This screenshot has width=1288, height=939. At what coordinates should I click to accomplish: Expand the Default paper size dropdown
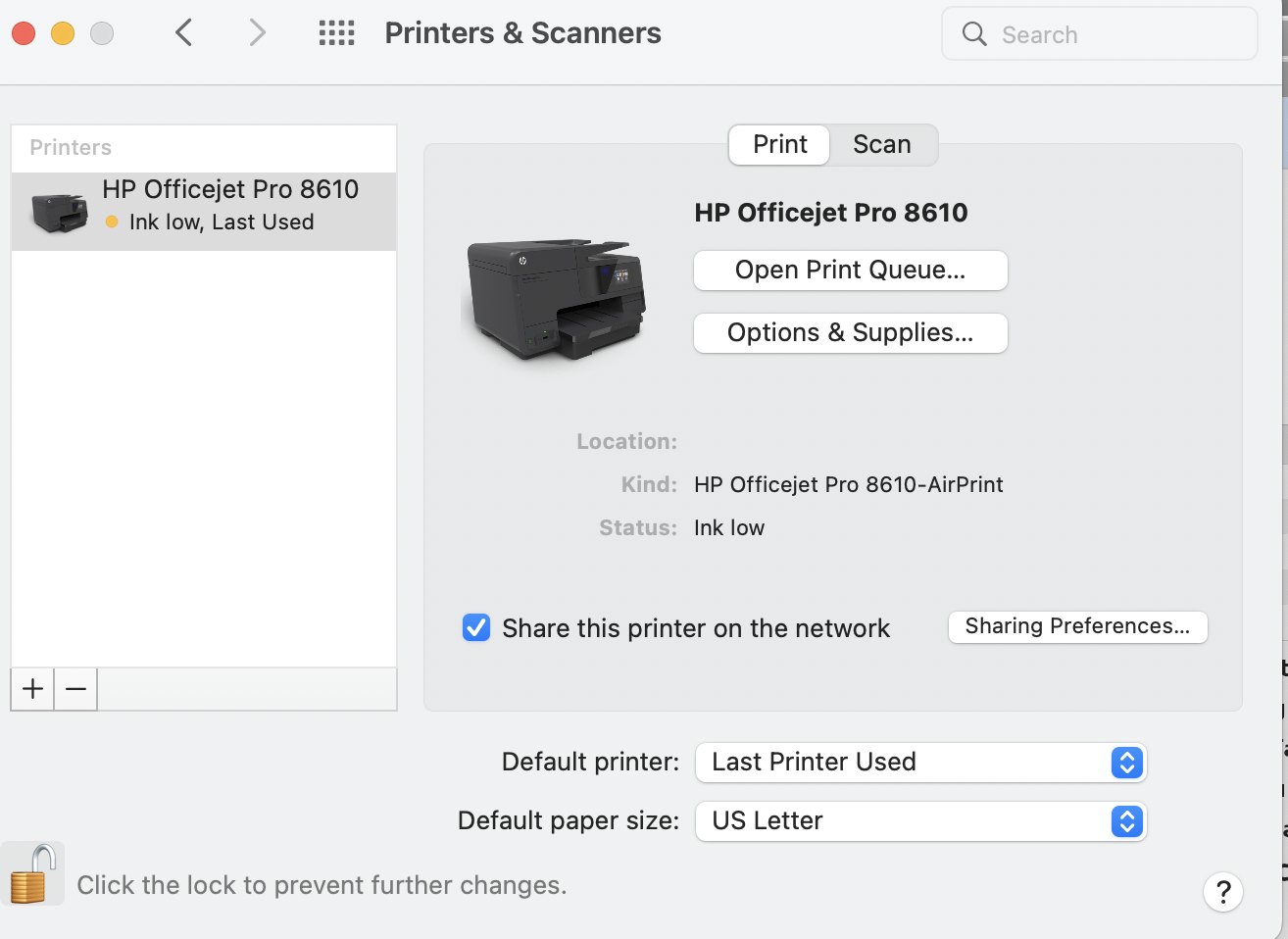point(920,821)
